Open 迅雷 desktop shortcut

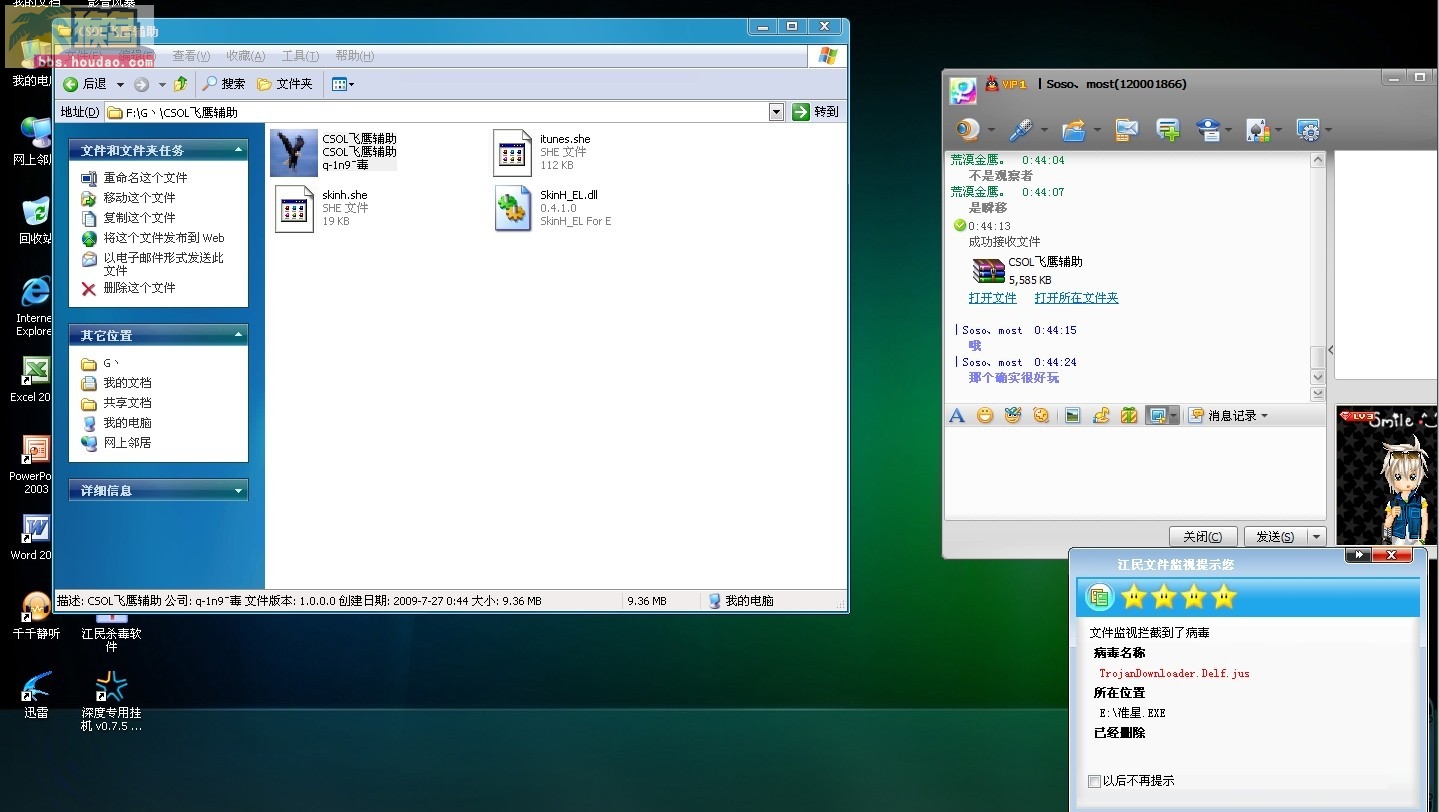click(36, 693)
